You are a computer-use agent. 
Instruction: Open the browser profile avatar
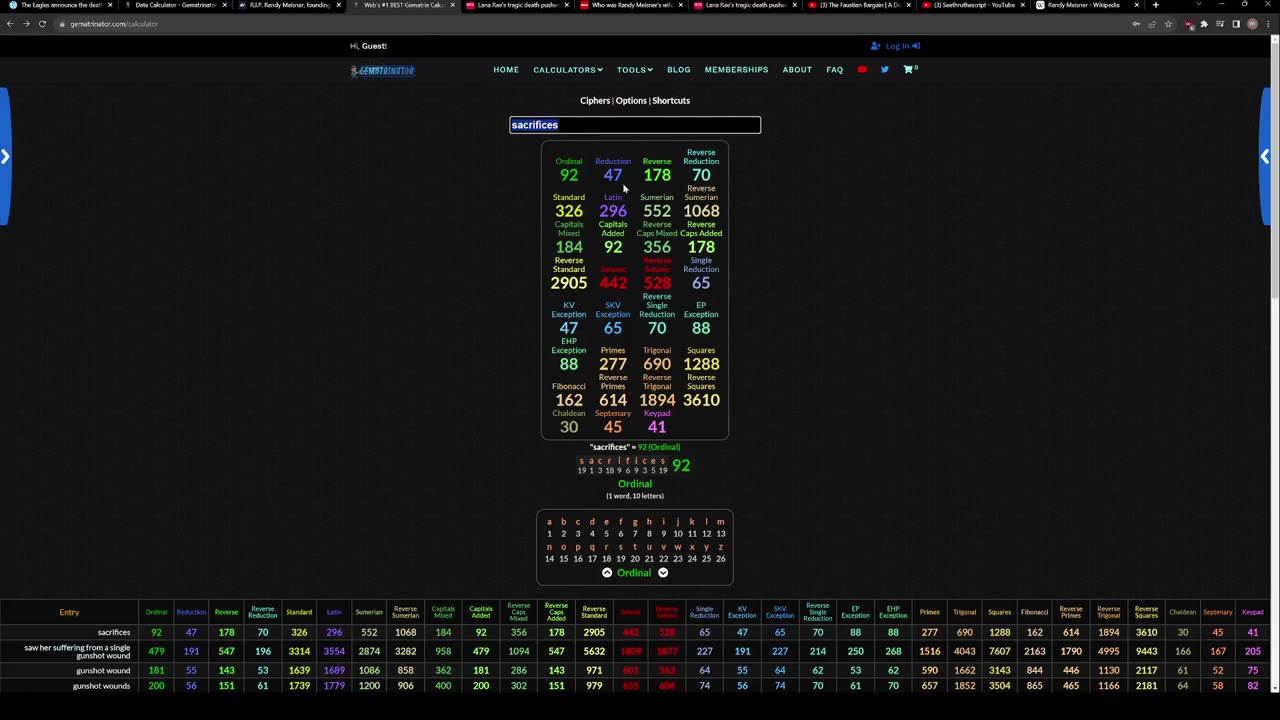pos(1252,24)
